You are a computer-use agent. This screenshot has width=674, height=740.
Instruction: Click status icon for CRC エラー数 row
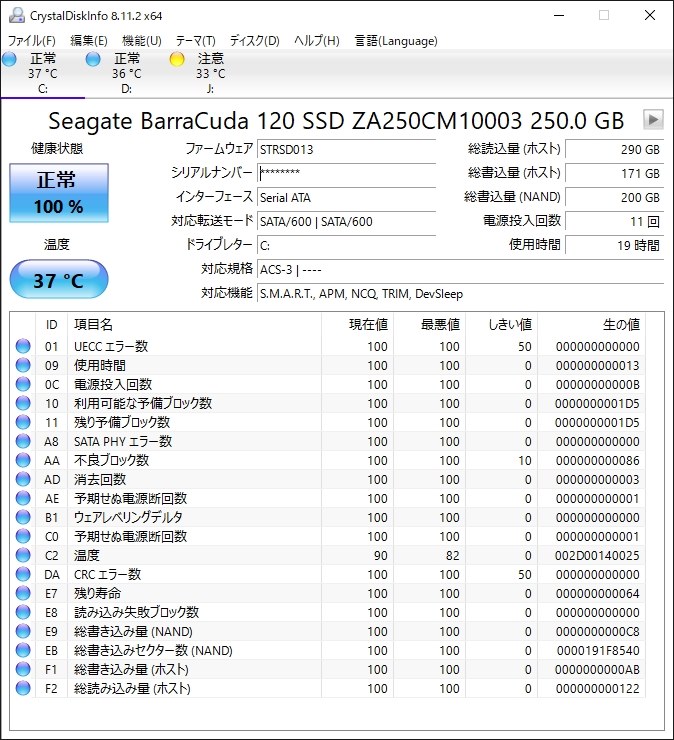[23, 574]
